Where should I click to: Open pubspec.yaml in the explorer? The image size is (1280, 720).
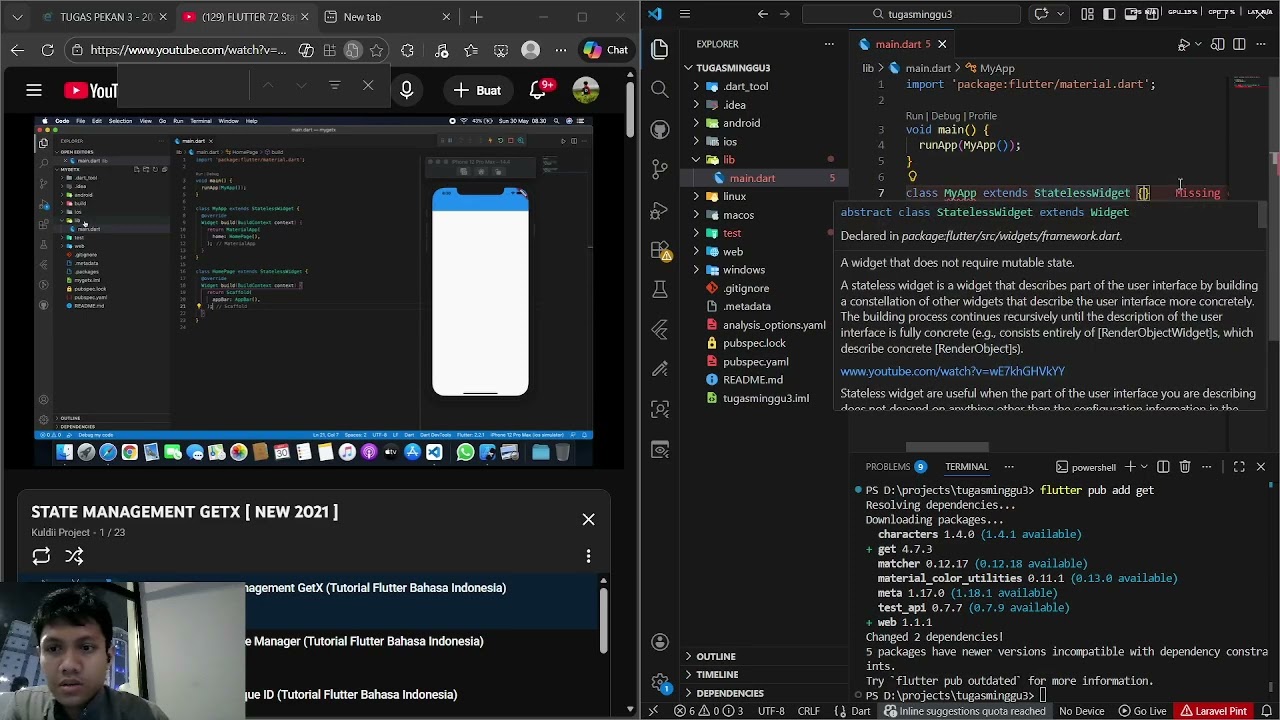pos(755,361)
